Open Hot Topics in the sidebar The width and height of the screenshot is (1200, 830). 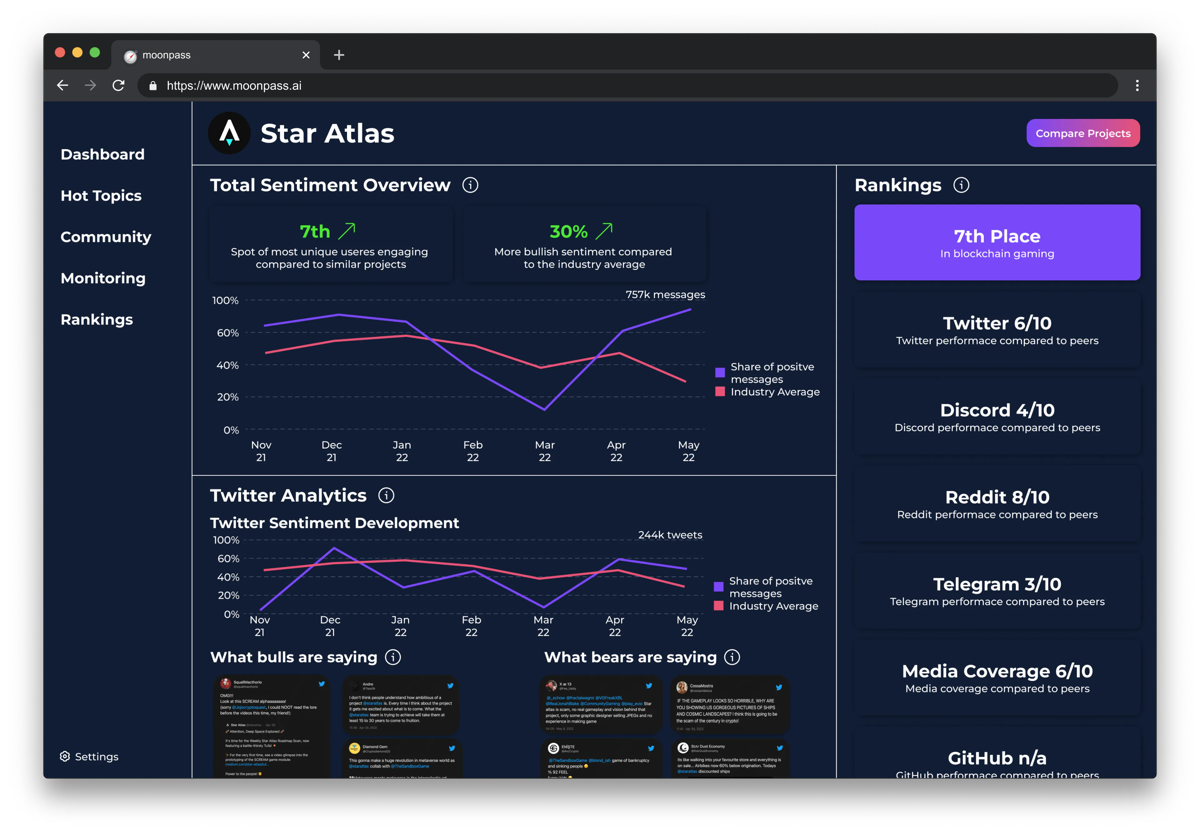click(x=101, y=195)
